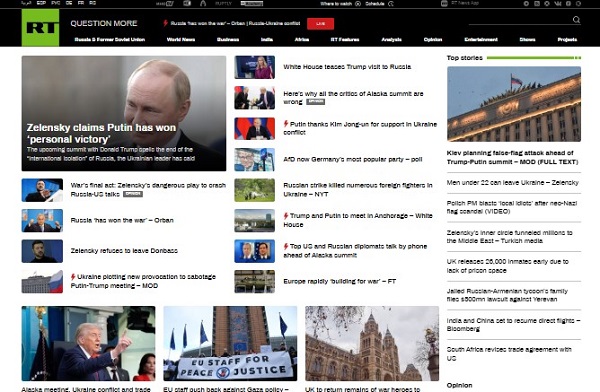Click thumbnail beside Alaska summit critics story

pyautogui.click(x=254, y=98)
